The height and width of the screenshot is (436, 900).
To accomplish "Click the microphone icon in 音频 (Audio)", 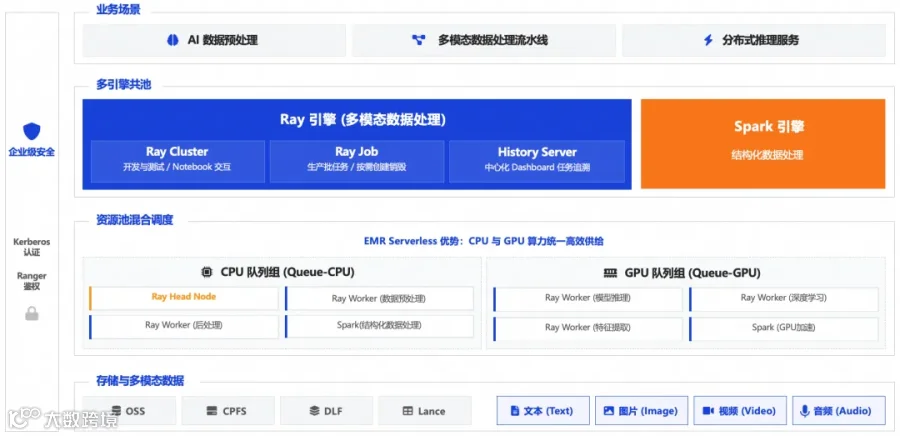I will 805,411.
